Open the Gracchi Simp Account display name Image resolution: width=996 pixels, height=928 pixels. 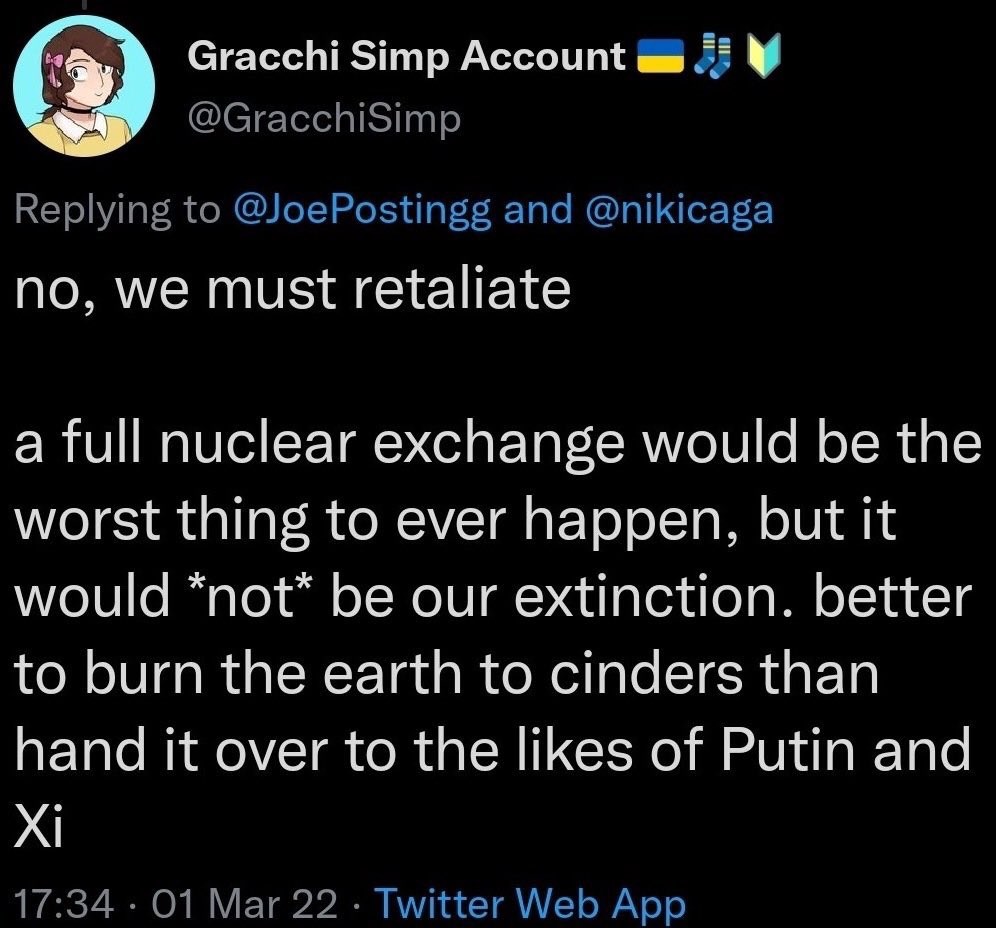click(407, 58)
